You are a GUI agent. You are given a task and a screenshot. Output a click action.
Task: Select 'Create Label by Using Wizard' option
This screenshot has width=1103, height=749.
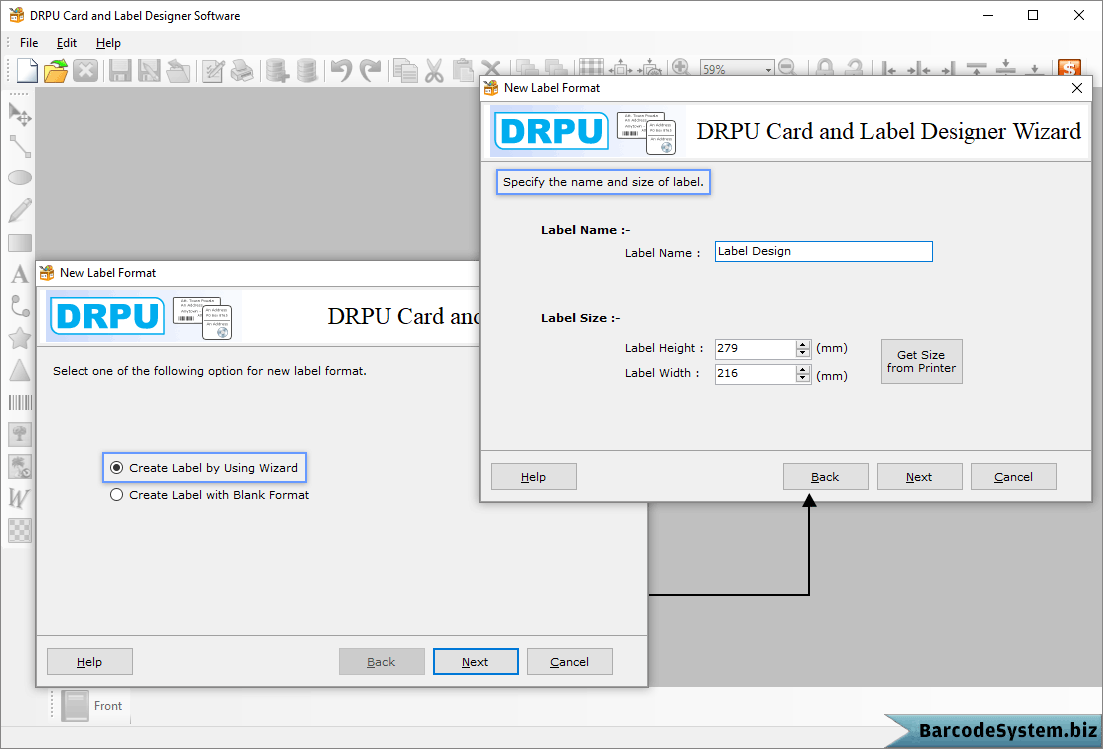point(205,468)
